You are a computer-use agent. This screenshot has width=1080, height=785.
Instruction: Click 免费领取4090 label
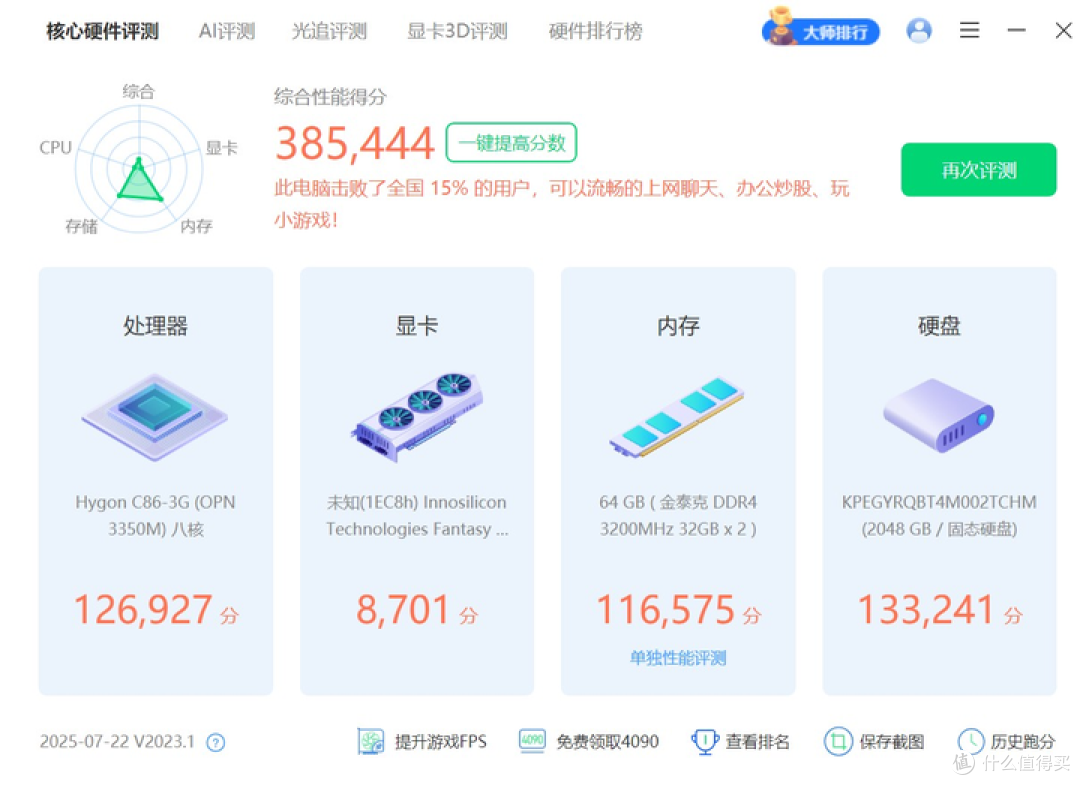pyautogui.click(x=608, y=742)
